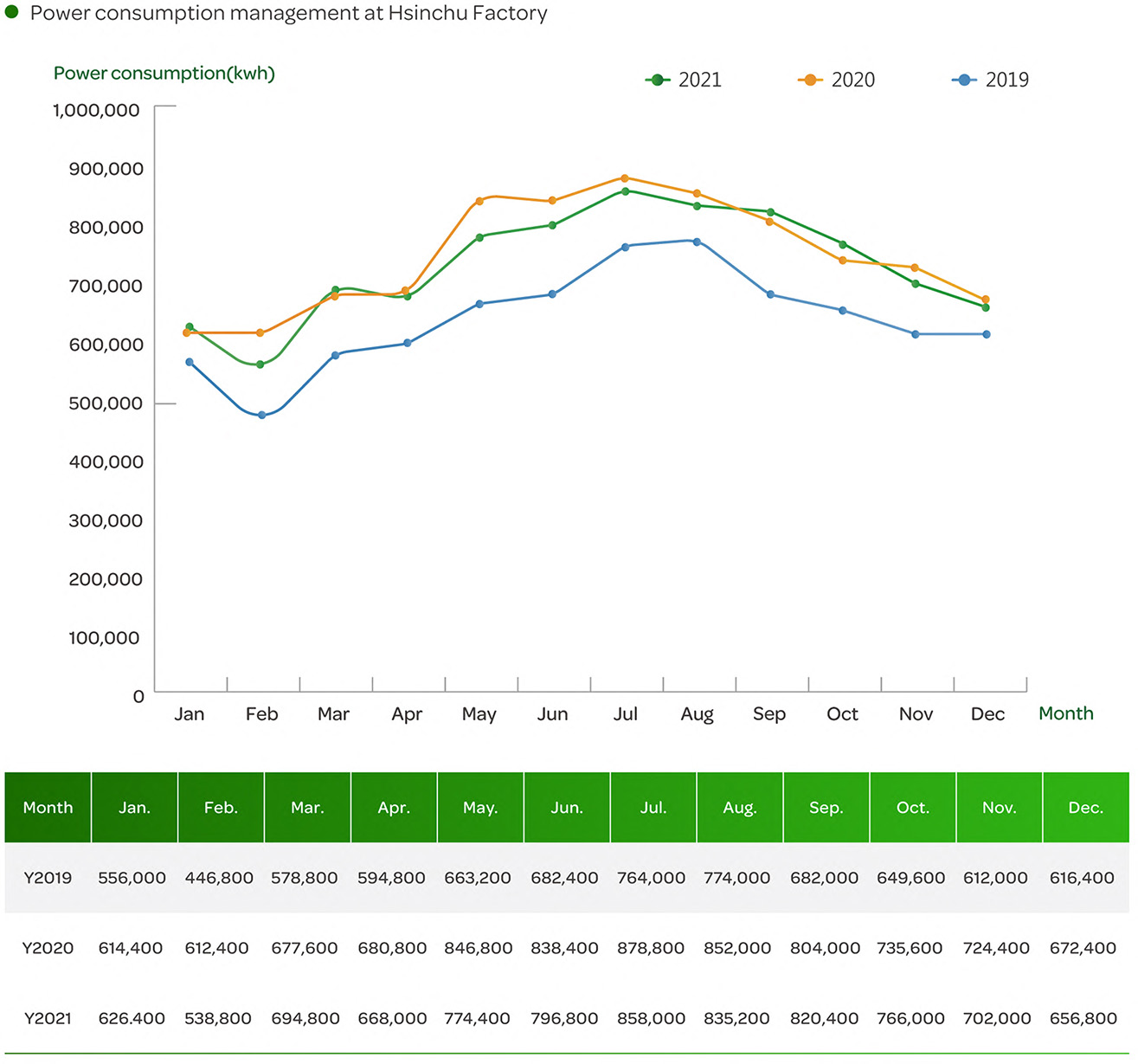Click the 668,000 cell
The image size is (1138, 1064).
tap(392, 1019)
